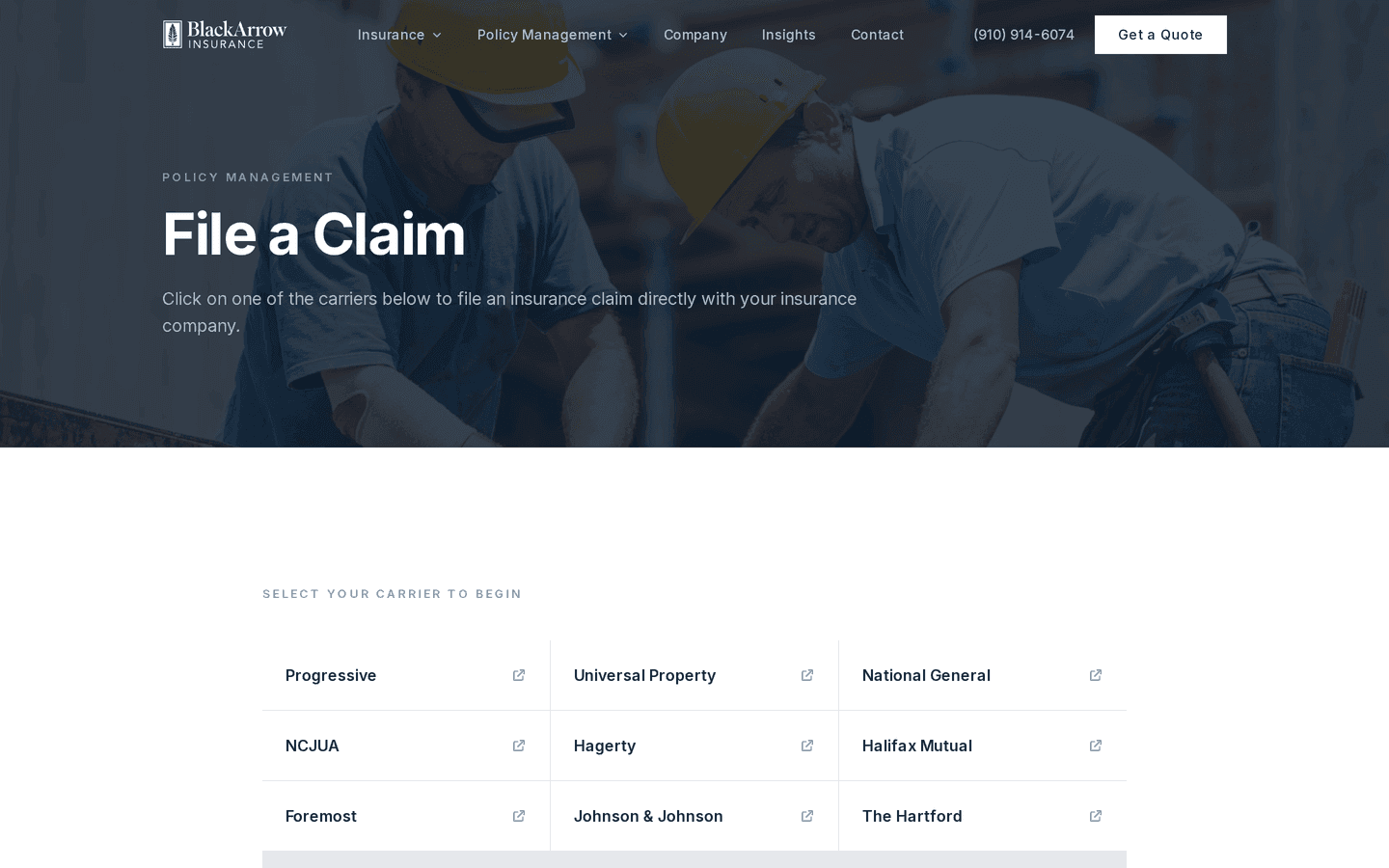The image size is (1389, 868).
Task: Go to the Contact page
Action: [877, 35]
